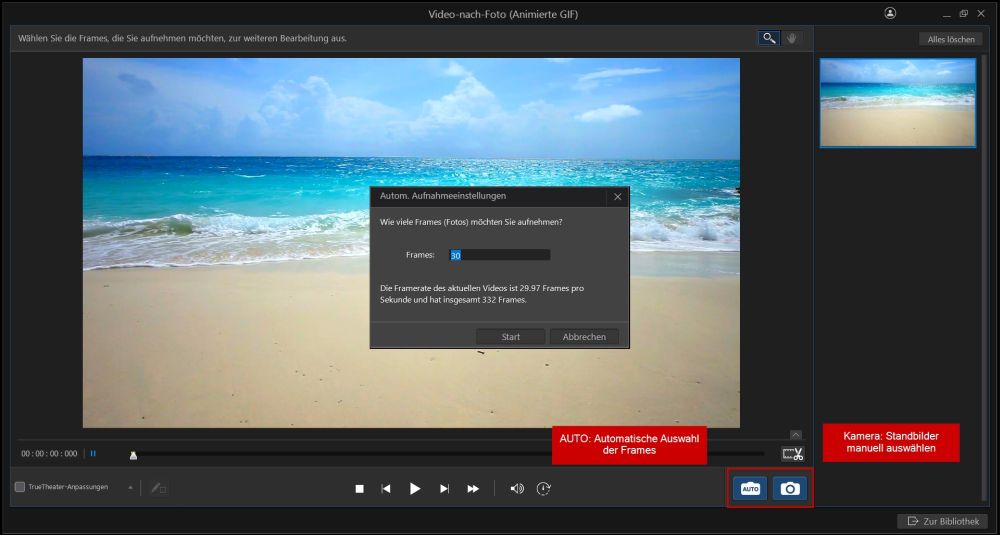Click the AUTO frame capture button
1000x535 pixels.
click(750, 488)
